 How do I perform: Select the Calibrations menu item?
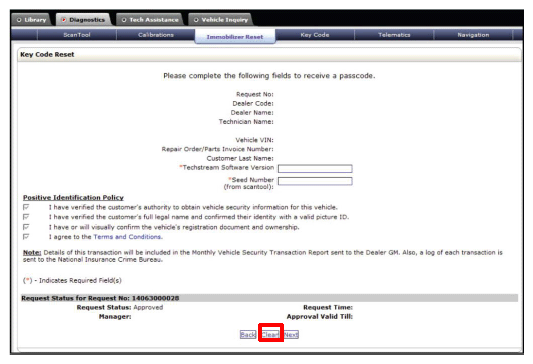156,35
